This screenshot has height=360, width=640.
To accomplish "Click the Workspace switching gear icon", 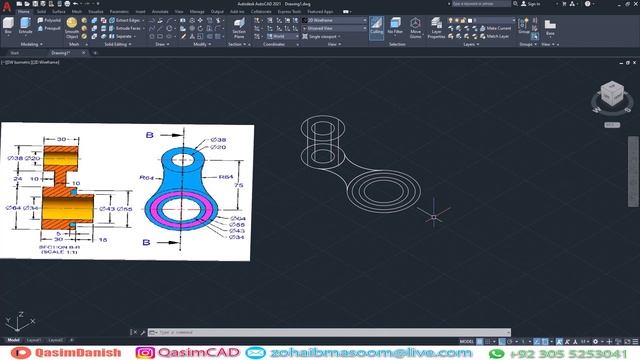I will coord(596,342).
